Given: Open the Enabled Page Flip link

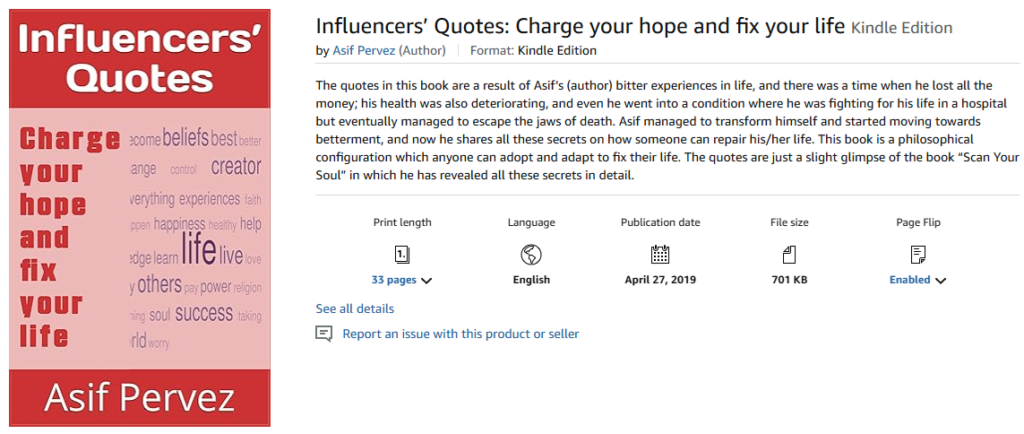Looking at the screenshot, I should pos(910,280).
